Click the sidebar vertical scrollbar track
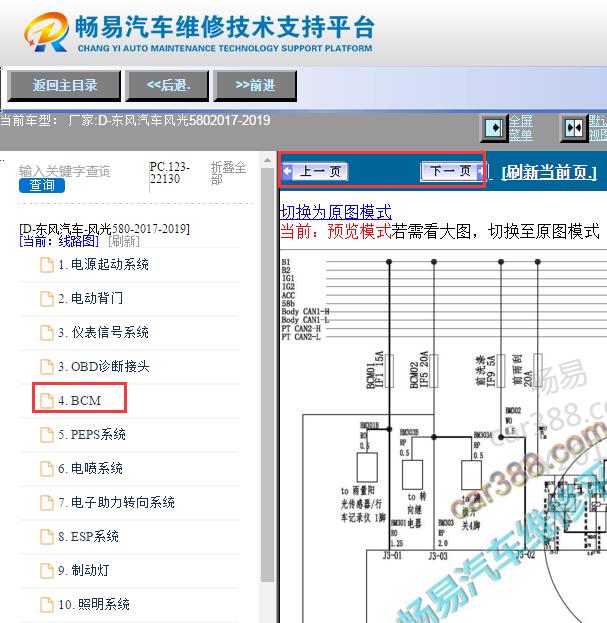607x623 pixels. pos(267,375)
